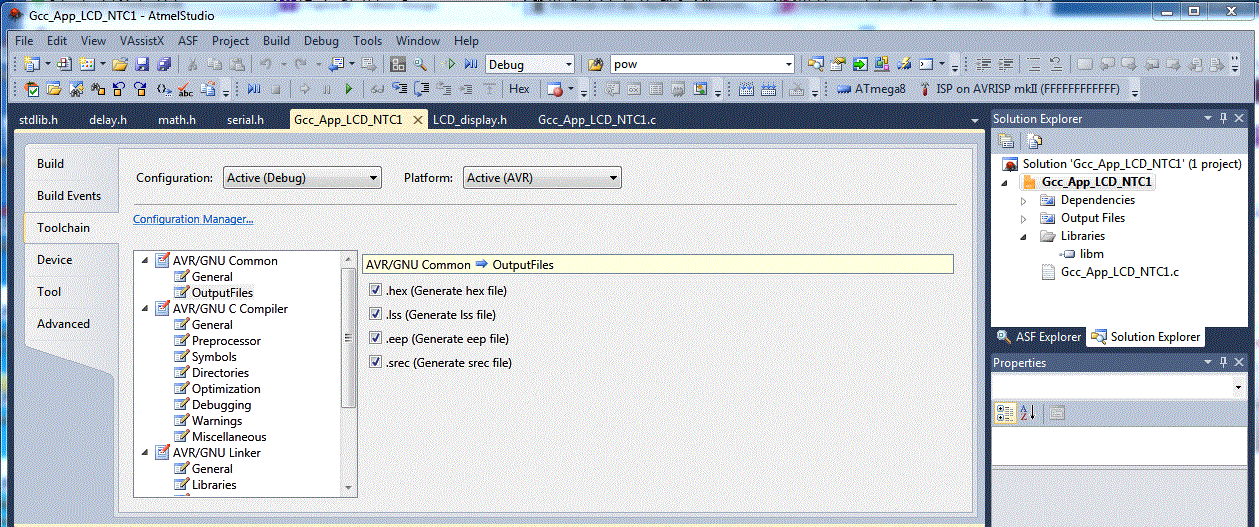Viewport: 1259px width, 527px height.
Task: Save the current file with floppy icon
Action: pos(142,64)
